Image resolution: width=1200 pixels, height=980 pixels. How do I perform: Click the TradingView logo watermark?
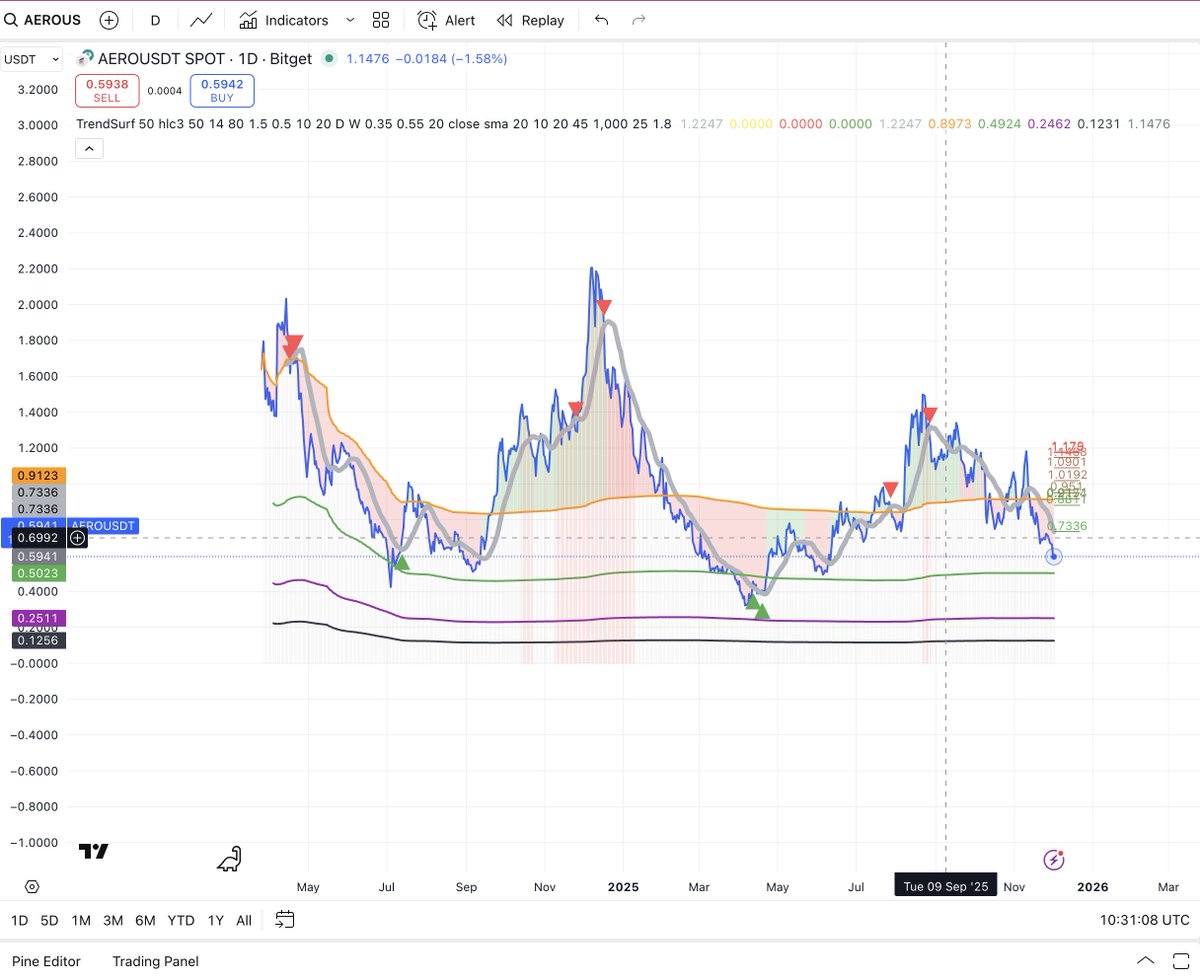tap(93, 851)
